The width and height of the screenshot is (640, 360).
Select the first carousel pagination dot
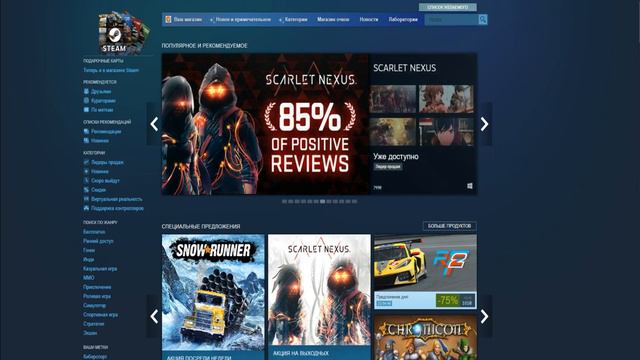click(x=284, y=201)
